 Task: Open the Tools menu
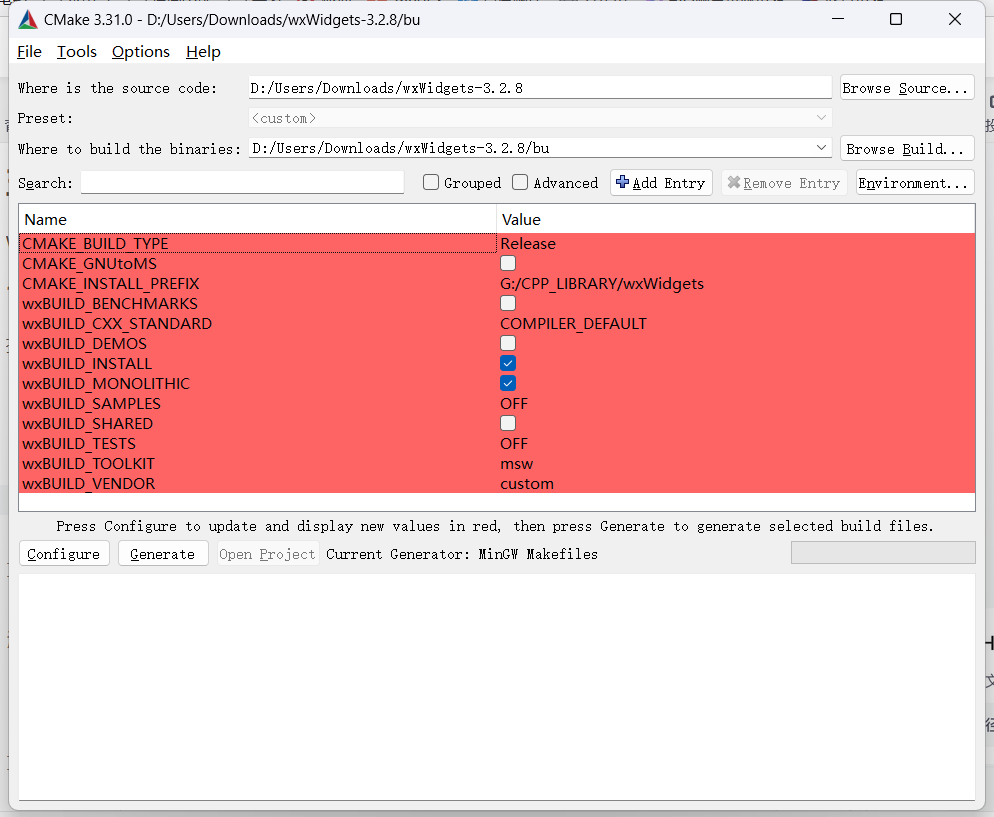pyautogui.click(x=77, y=51)
